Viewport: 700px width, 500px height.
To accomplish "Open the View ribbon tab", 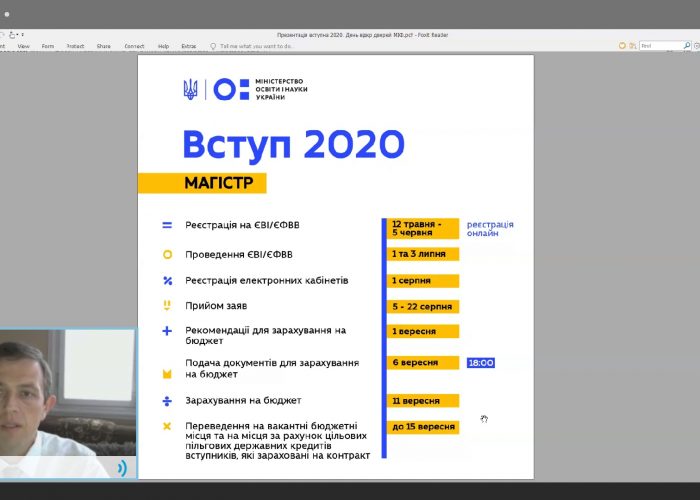I will pos(23,46).
